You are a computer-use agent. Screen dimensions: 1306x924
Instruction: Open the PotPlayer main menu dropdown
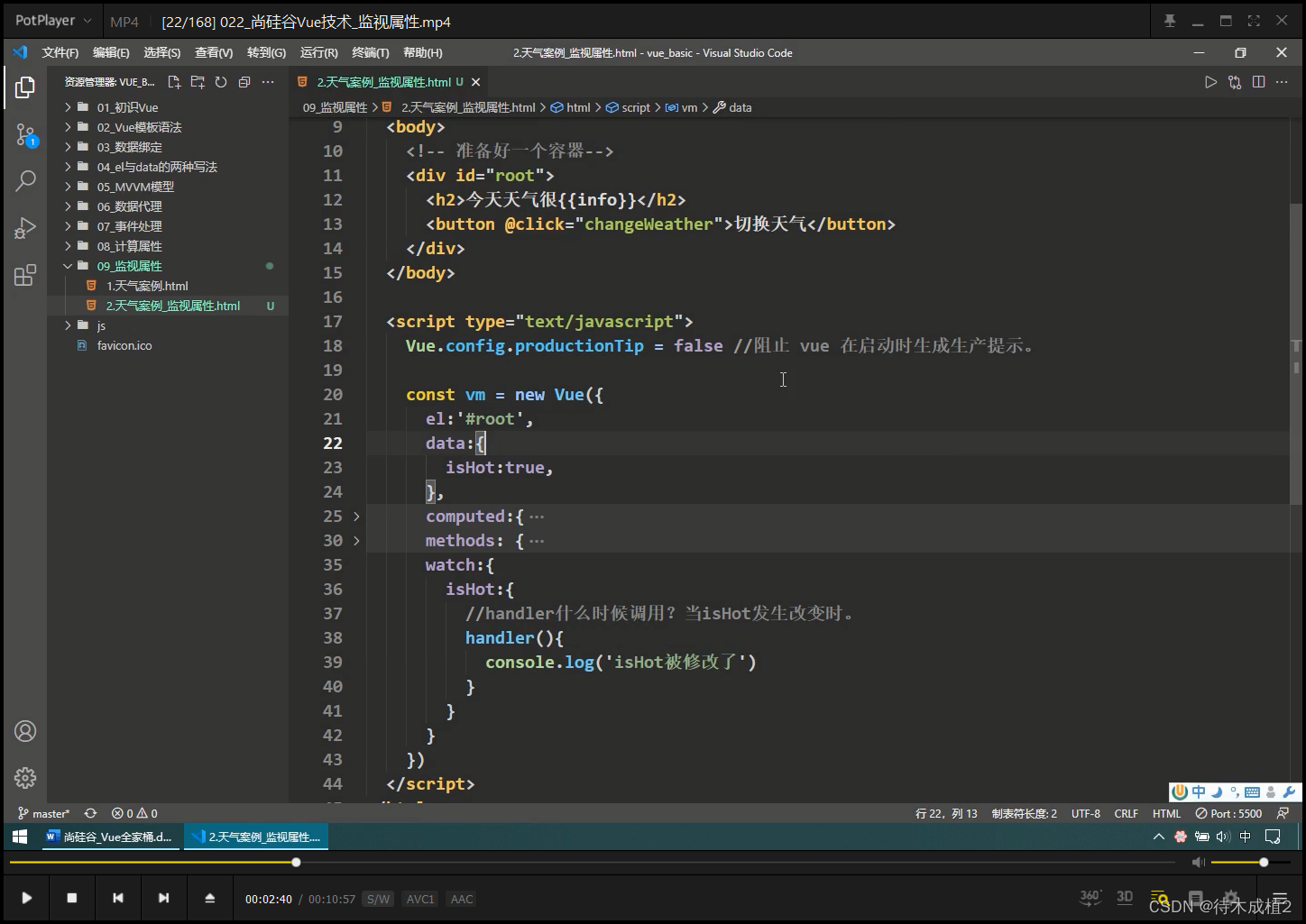click(x=53, y=21)
